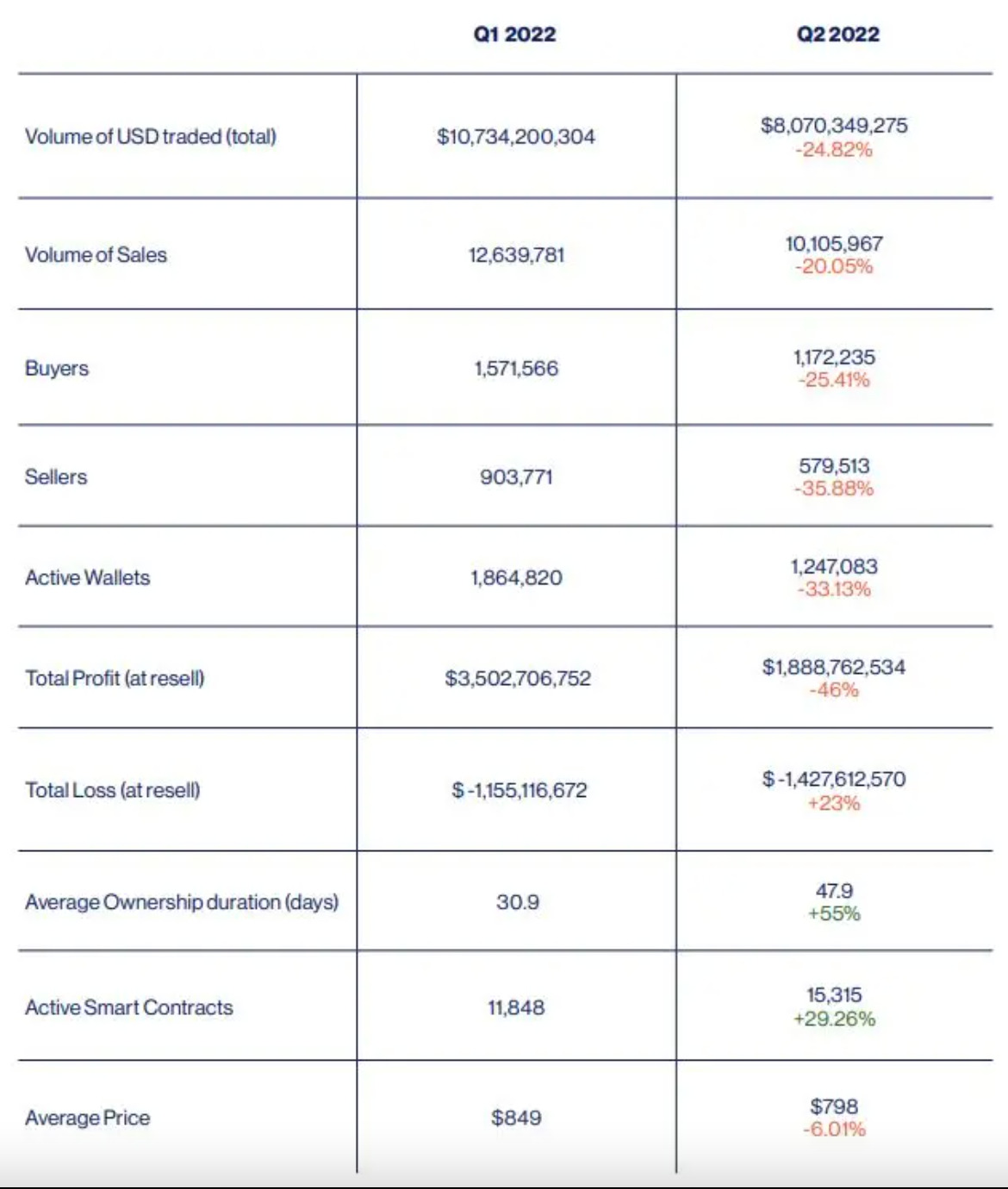Viewport: 1008px width, 1189px height.
Task: Click the +55% ownership duration change
Action: [834, 913]
